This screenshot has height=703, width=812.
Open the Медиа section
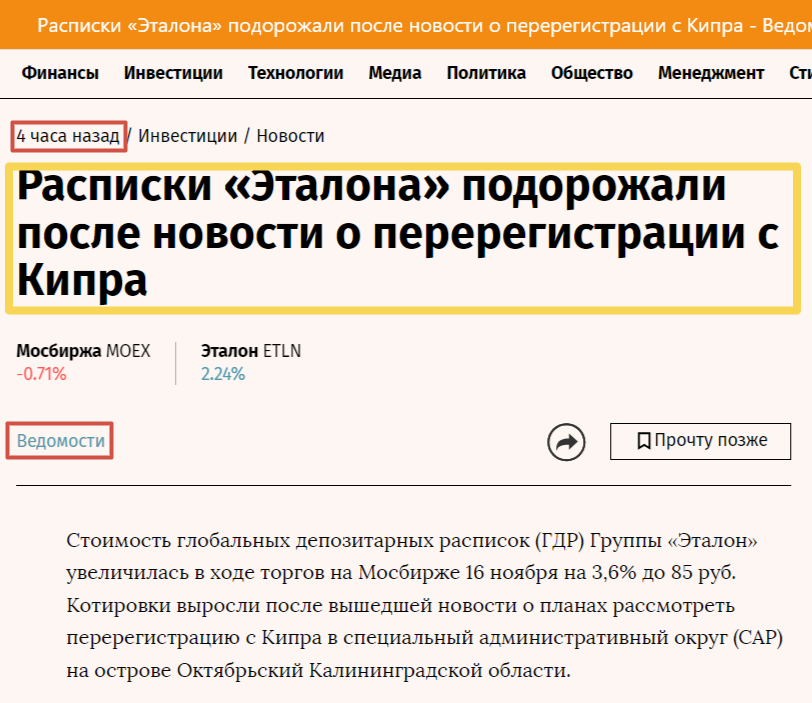(x=394, y=72)
